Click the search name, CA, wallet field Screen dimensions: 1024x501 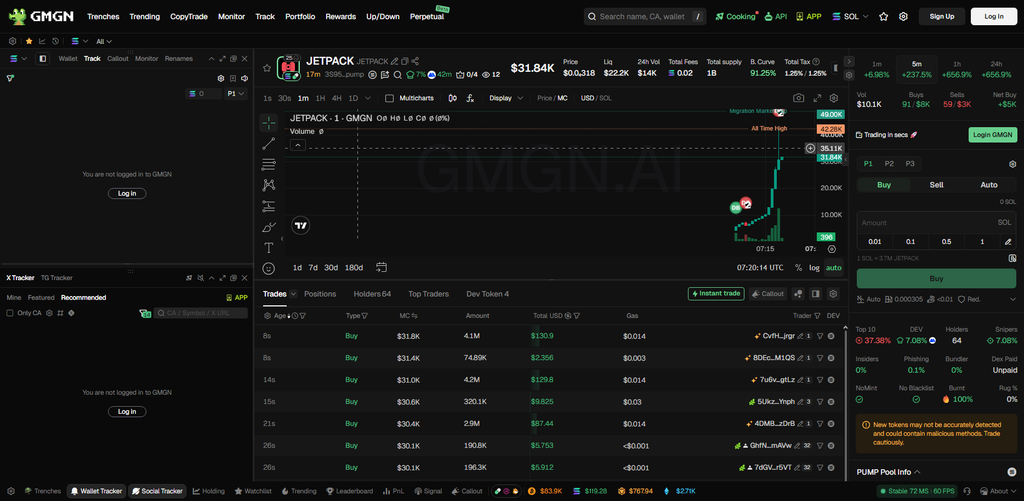click(645, 16)
